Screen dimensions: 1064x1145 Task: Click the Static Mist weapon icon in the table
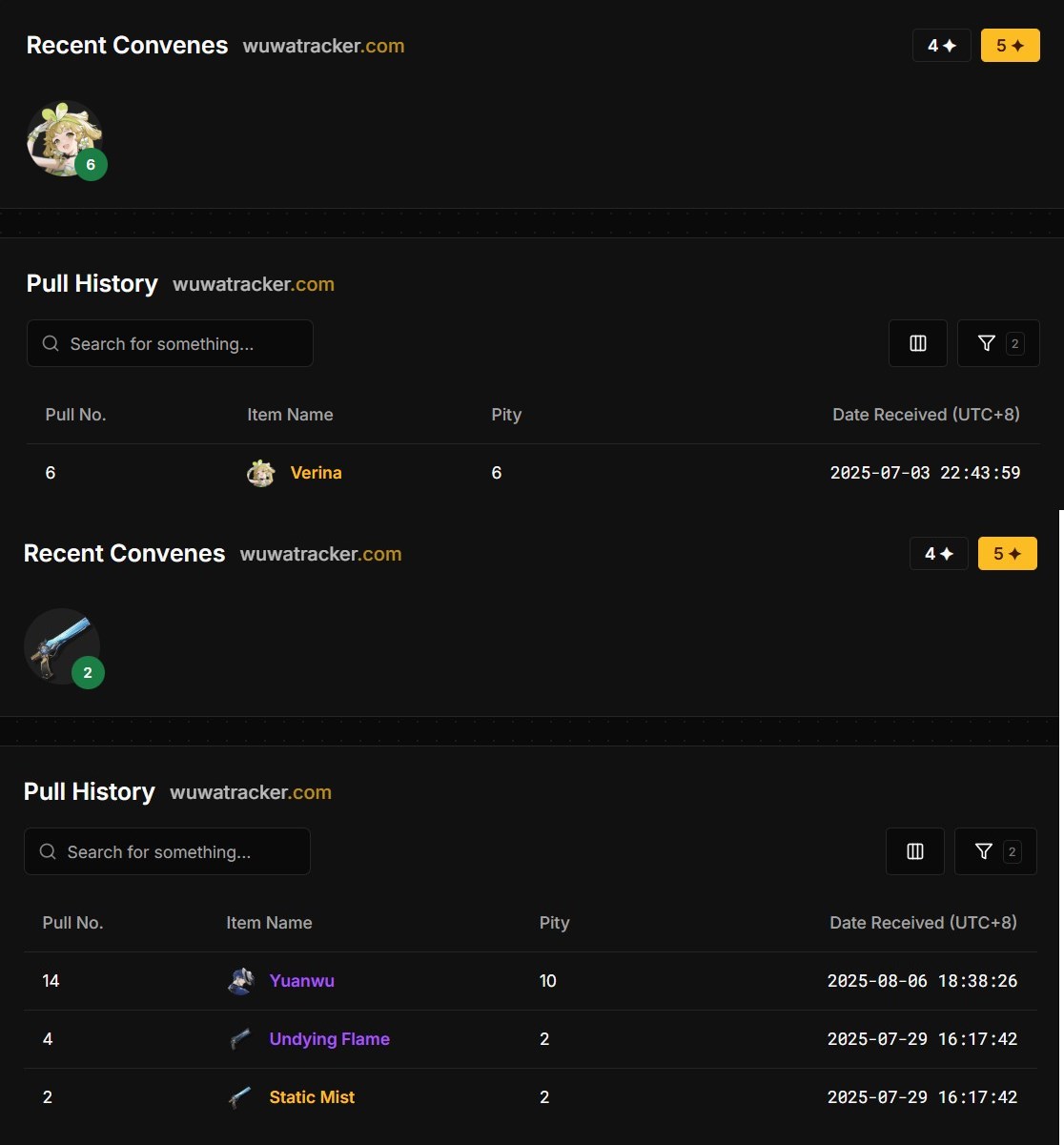click(x=240, y=1097)
